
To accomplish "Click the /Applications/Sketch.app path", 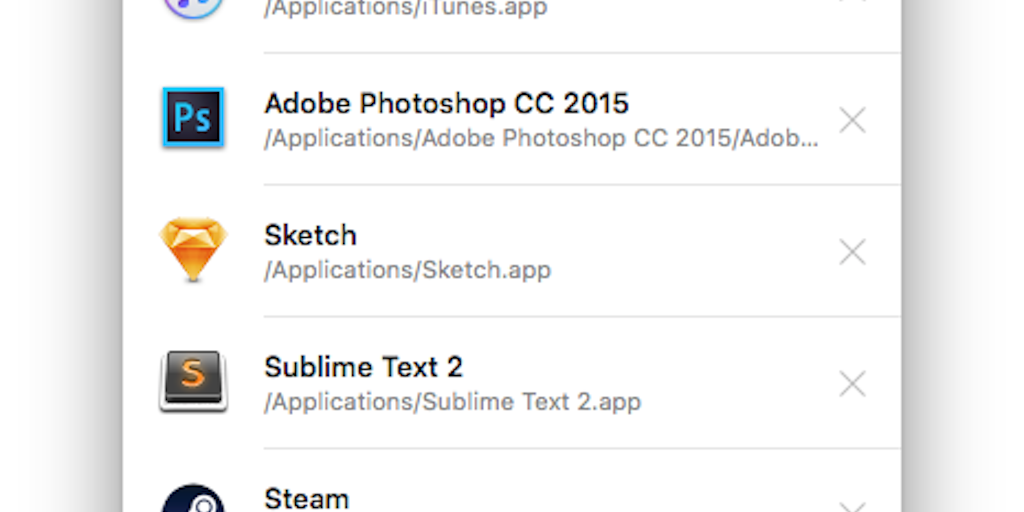I will pyautogui.click(x=408, y=270).
